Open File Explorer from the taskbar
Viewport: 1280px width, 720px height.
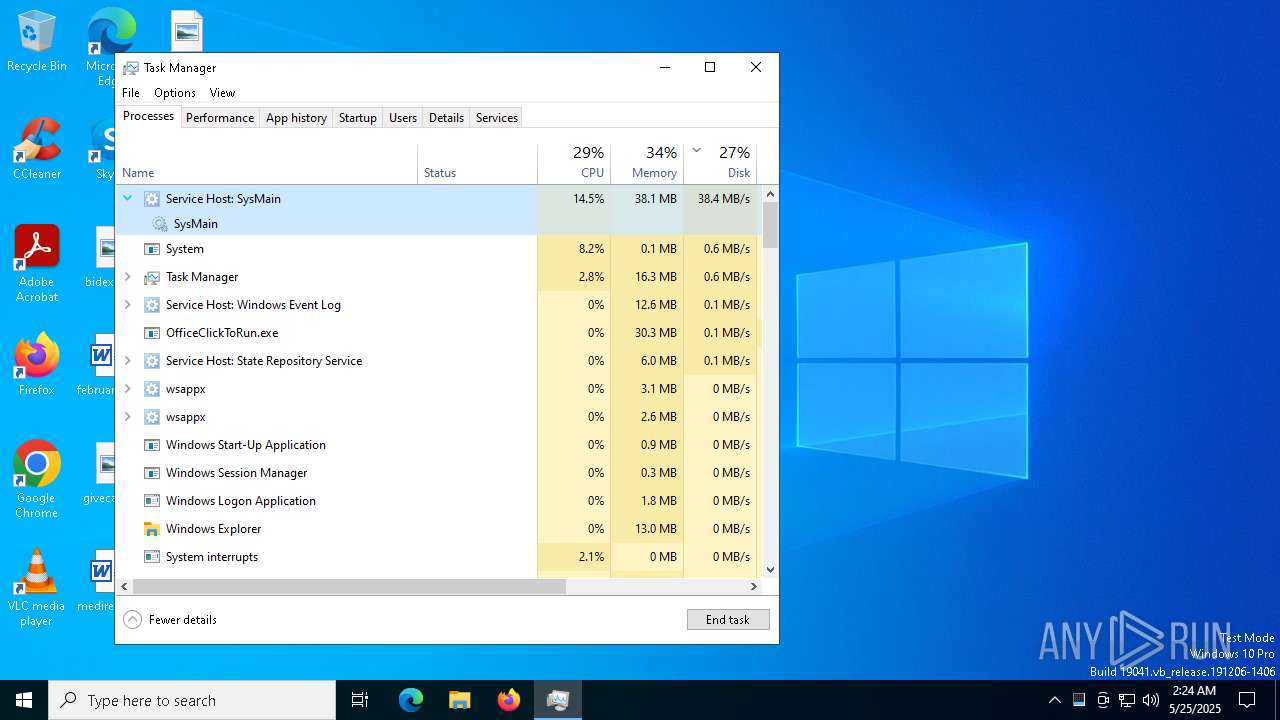[459, 700]
